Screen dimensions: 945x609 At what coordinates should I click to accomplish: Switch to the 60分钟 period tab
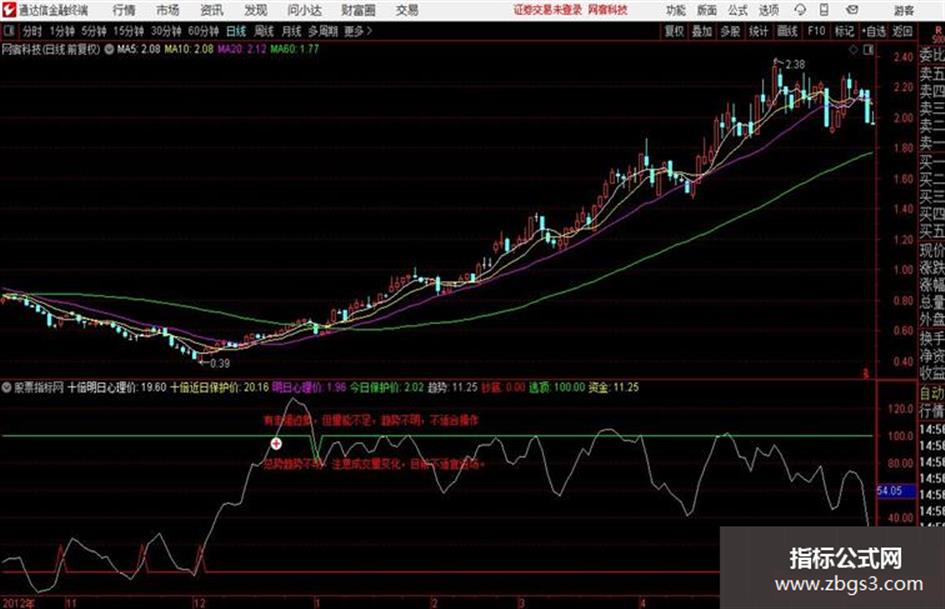pos(204,31)
